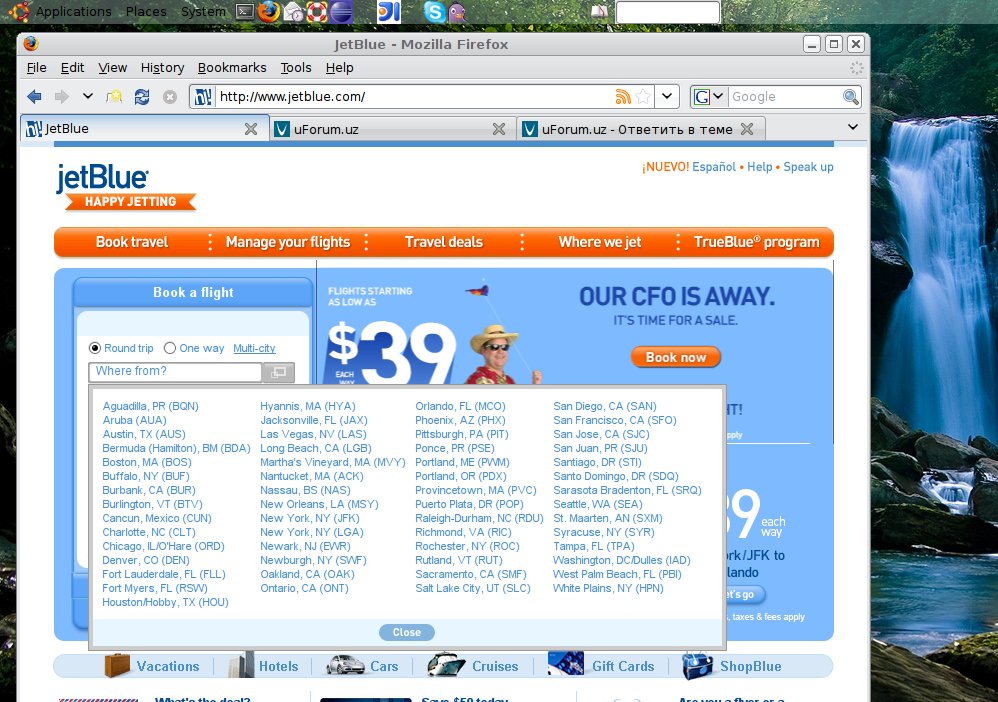This screenshot has width=998, height=702.
Task: Open the History menu
Action: (162, 67)
